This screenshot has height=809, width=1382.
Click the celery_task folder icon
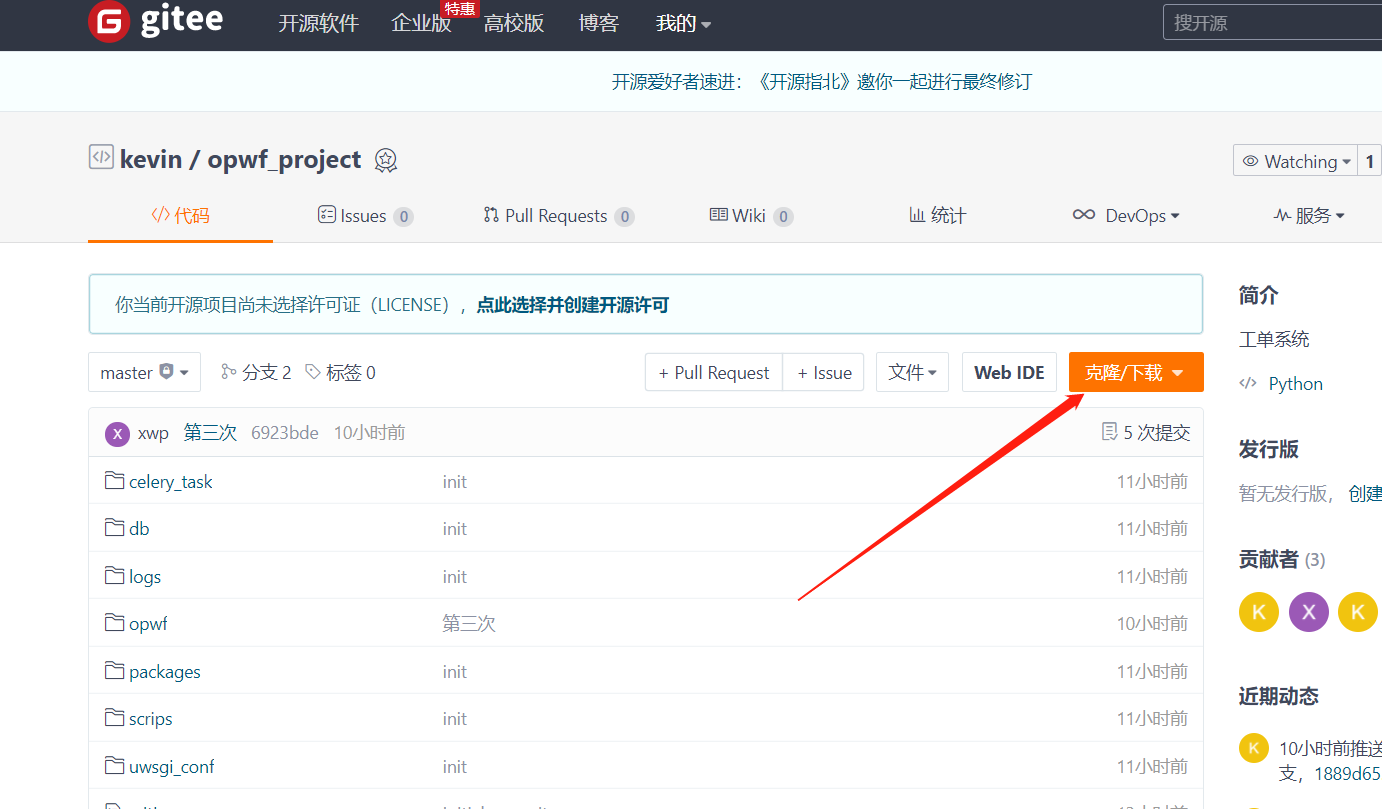pyautogui.click(x=114, y=481)
